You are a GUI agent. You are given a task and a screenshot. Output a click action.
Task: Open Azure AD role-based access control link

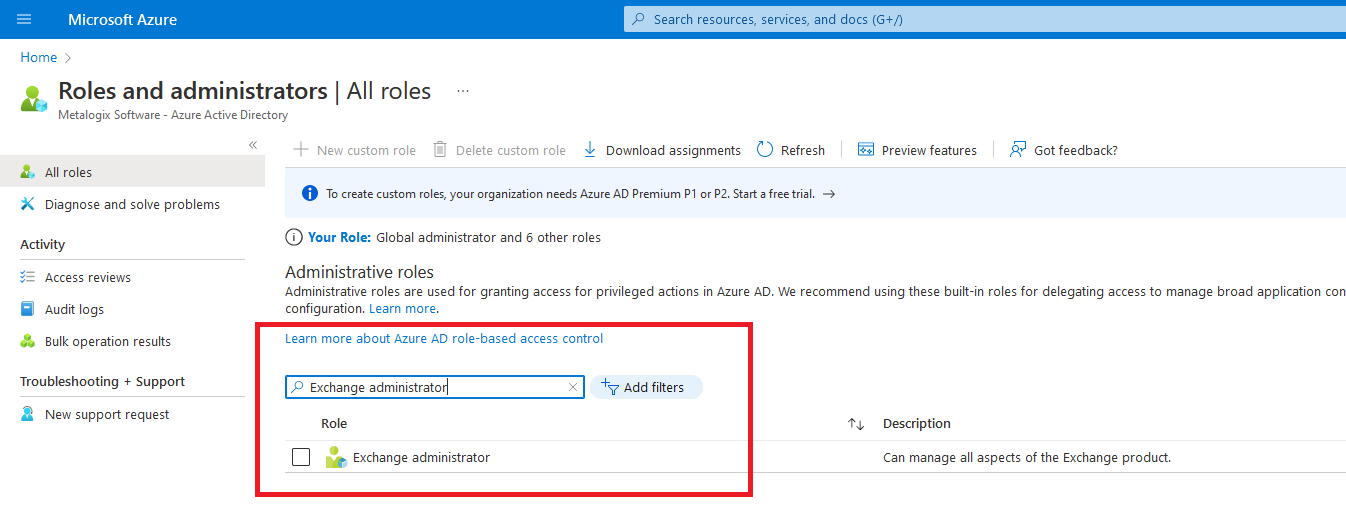[444, 339]
